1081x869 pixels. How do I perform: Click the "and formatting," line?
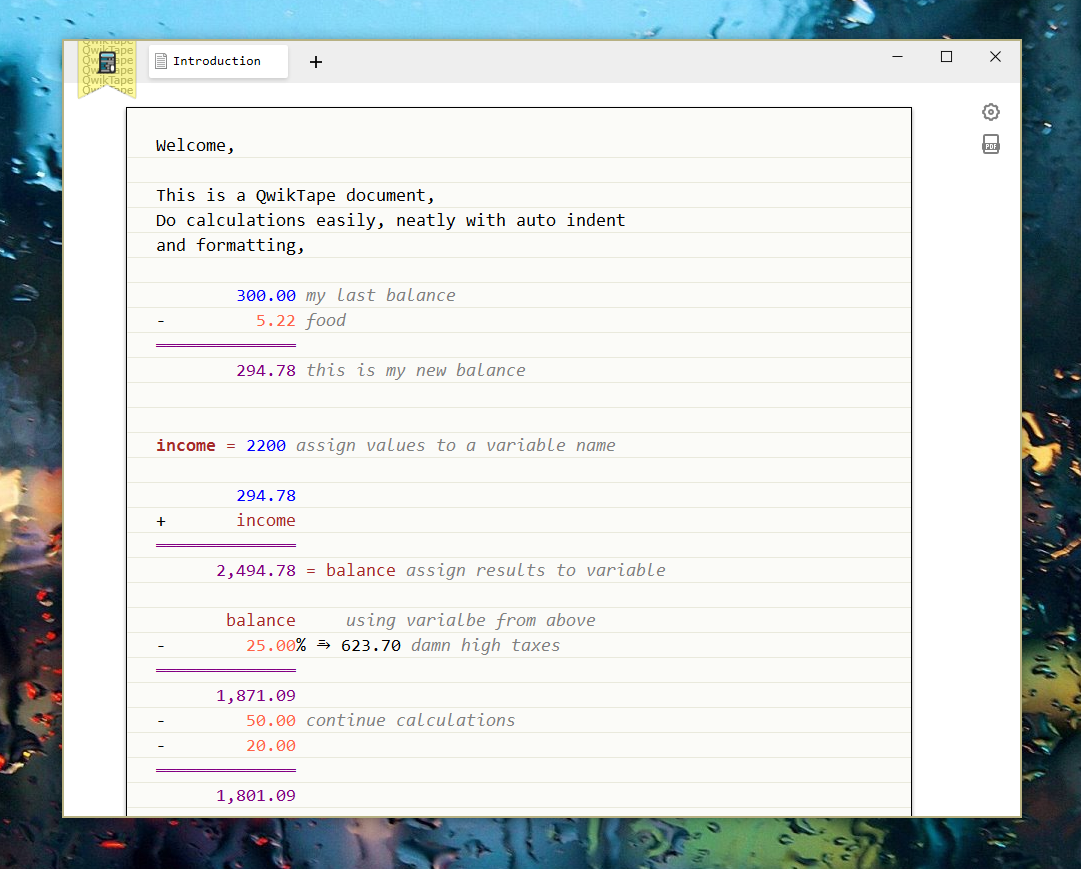(x=230, y=245)
